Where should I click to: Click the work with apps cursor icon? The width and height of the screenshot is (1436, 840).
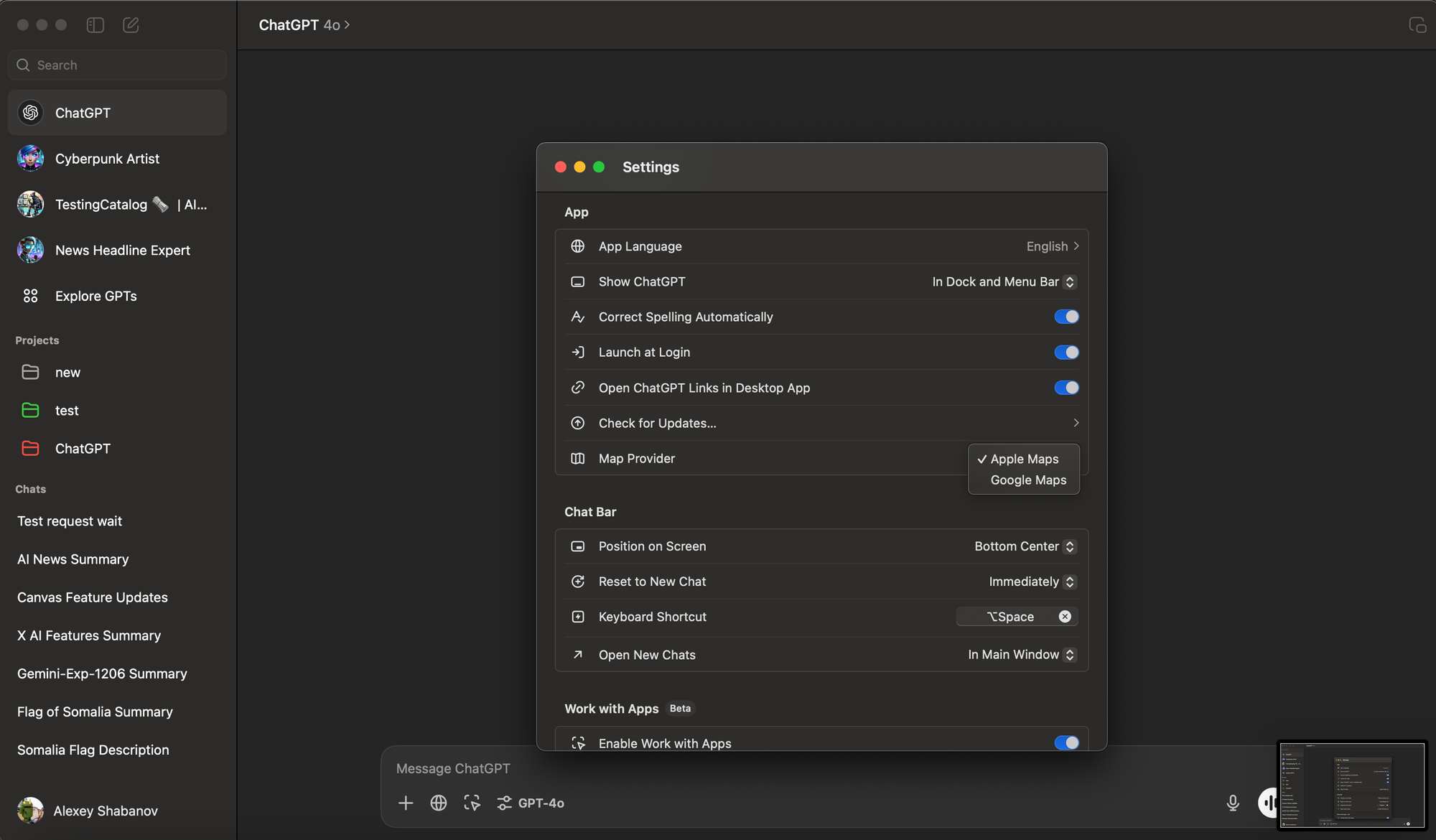pos(472,803)
